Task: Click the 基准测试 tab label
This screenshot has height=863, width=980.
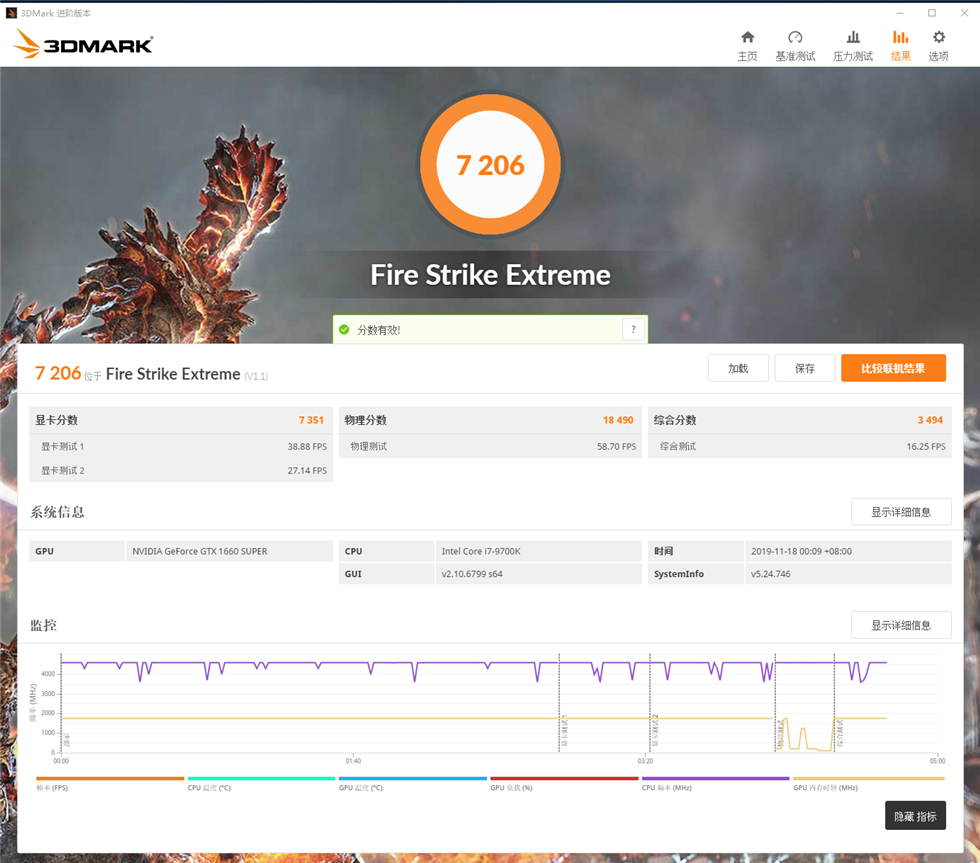Action: 795,56
